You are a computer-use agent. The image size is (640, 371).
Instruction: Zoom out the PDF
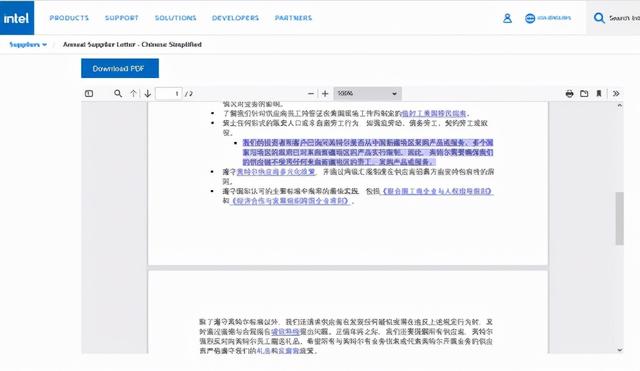(x=311, y=93)
